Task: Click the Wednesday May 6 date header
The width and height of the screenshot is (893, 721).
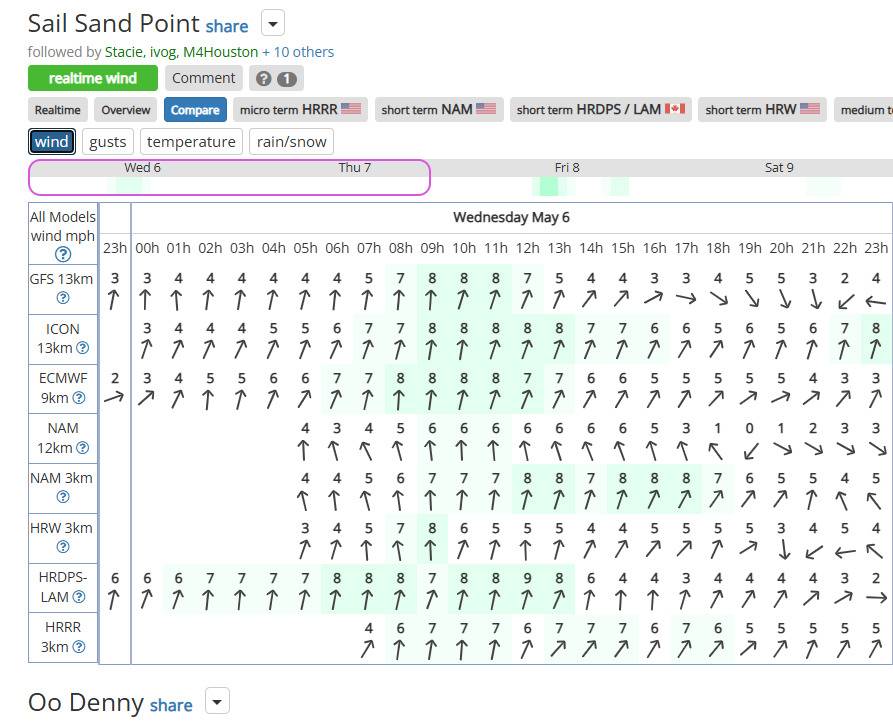Action: click(x=511, y=218)
